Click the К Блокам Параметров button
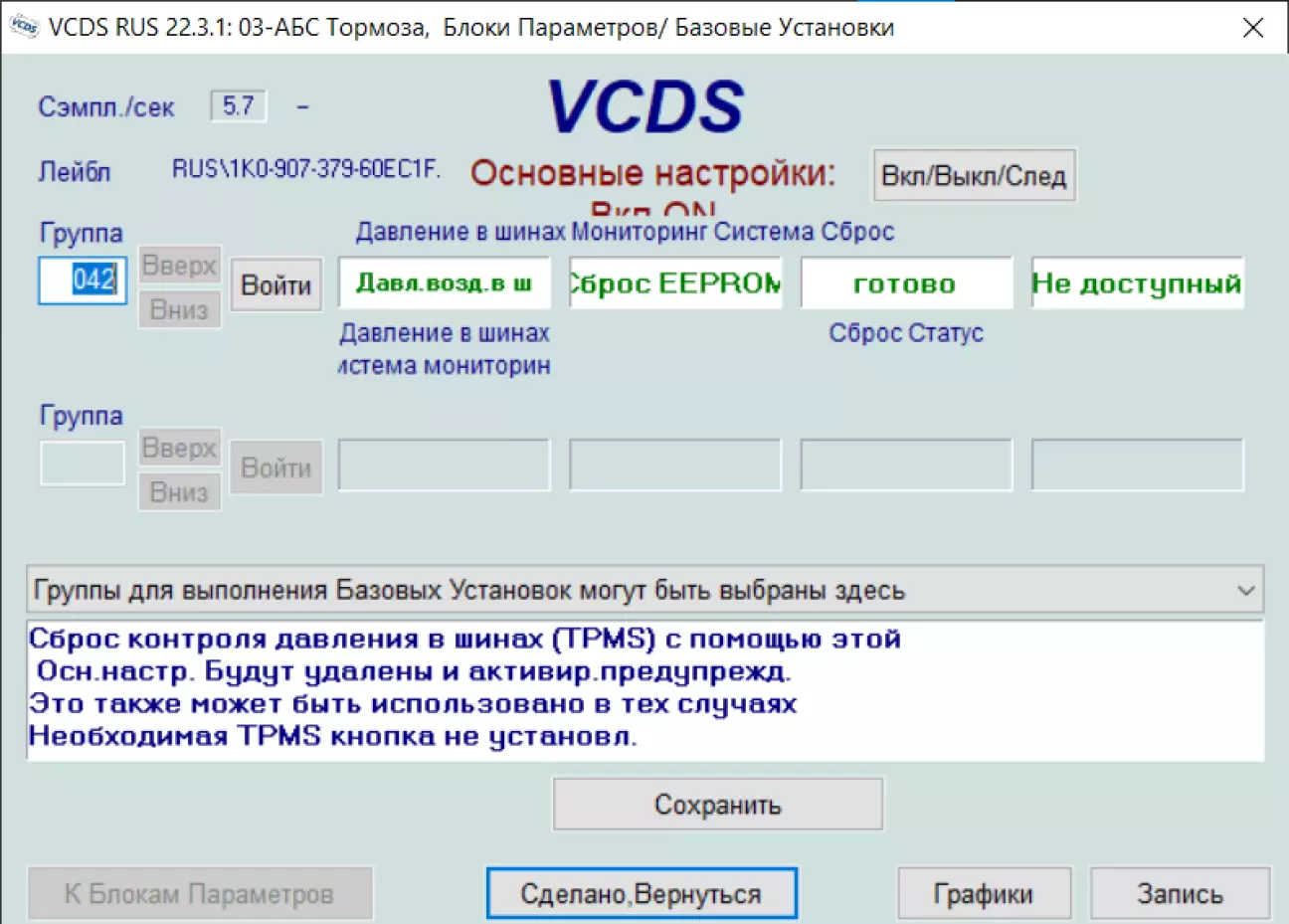 coord(199,894)
